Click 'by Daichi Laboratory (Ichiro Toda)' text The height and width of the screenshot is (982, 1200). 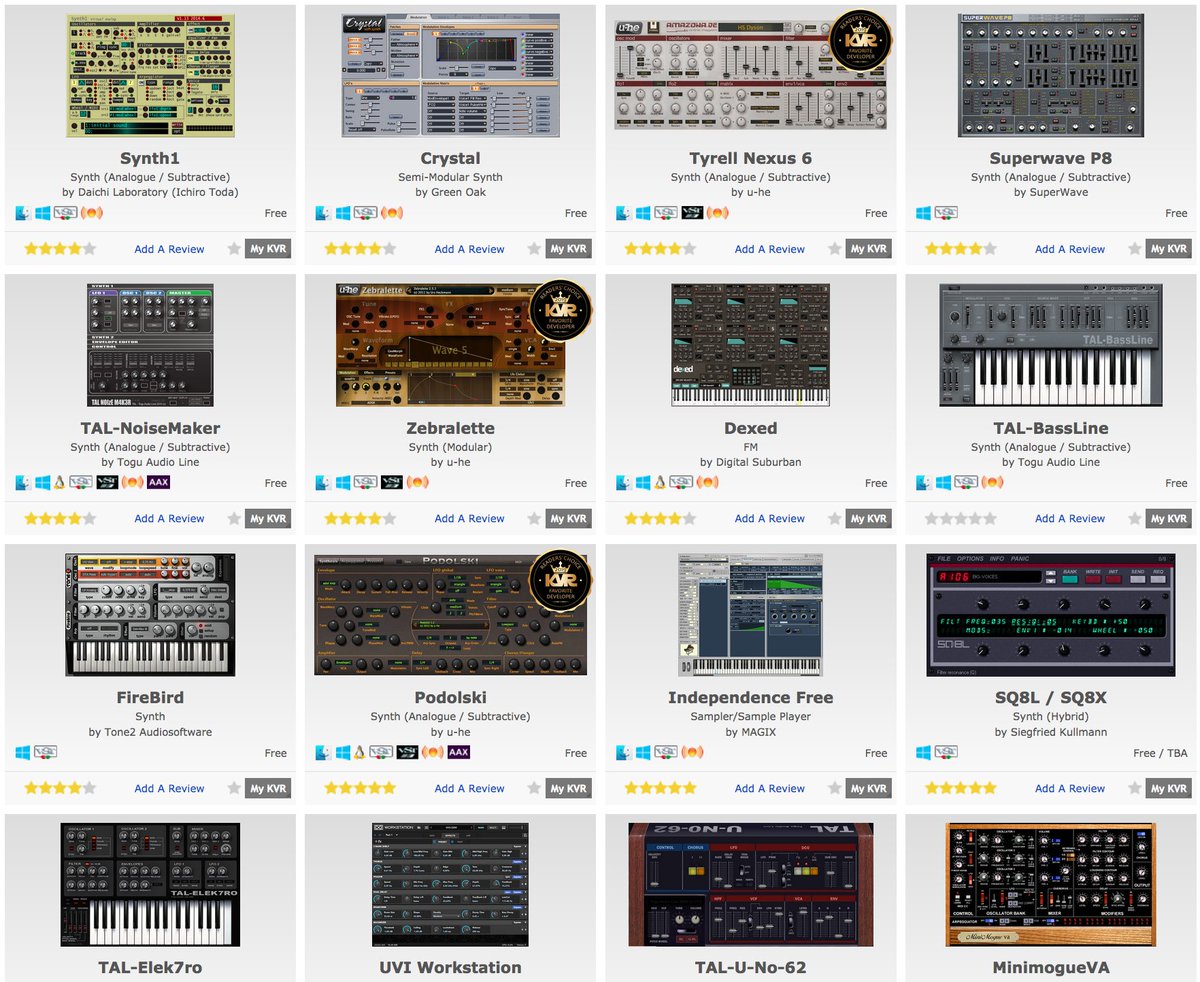coord(150,192)
